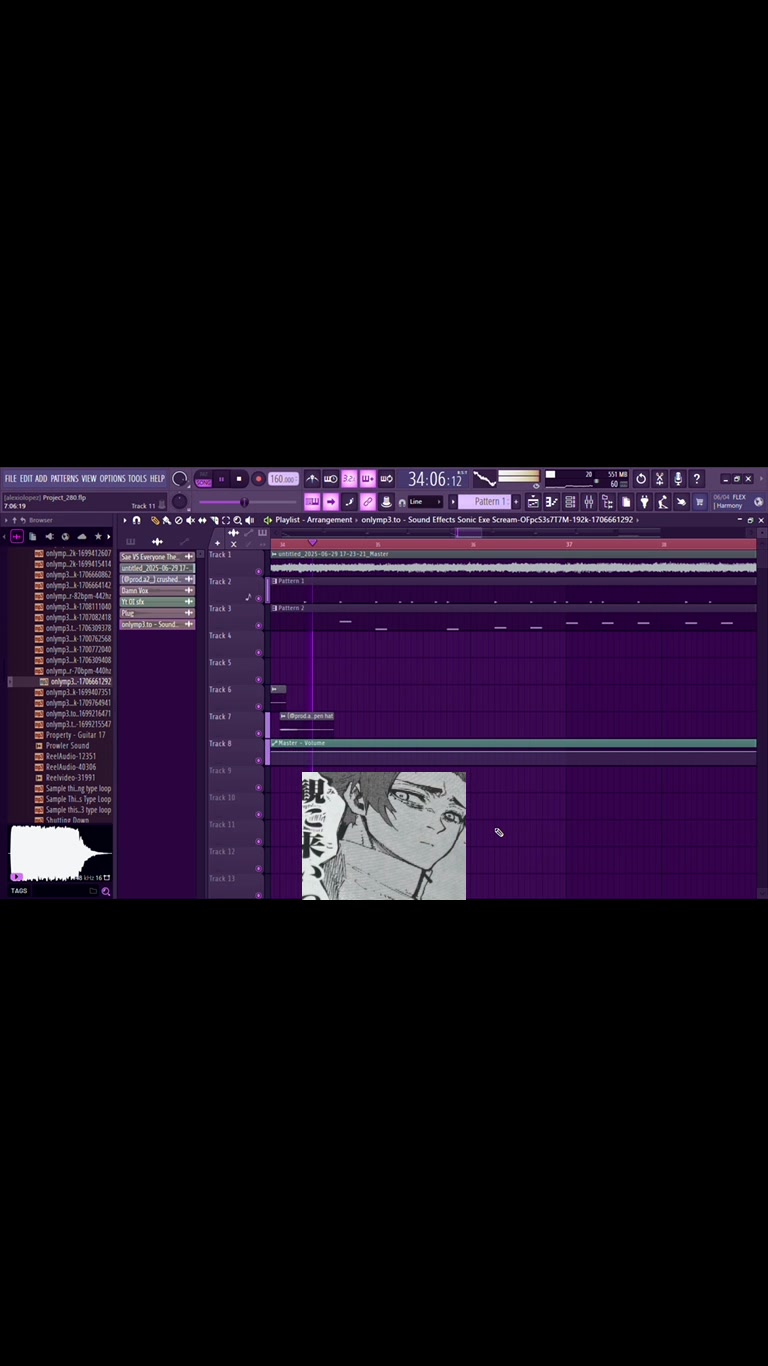This screenshot has height=1366, width=768.
Task: Collapse the Browser panel arrow
Action: 6,520
